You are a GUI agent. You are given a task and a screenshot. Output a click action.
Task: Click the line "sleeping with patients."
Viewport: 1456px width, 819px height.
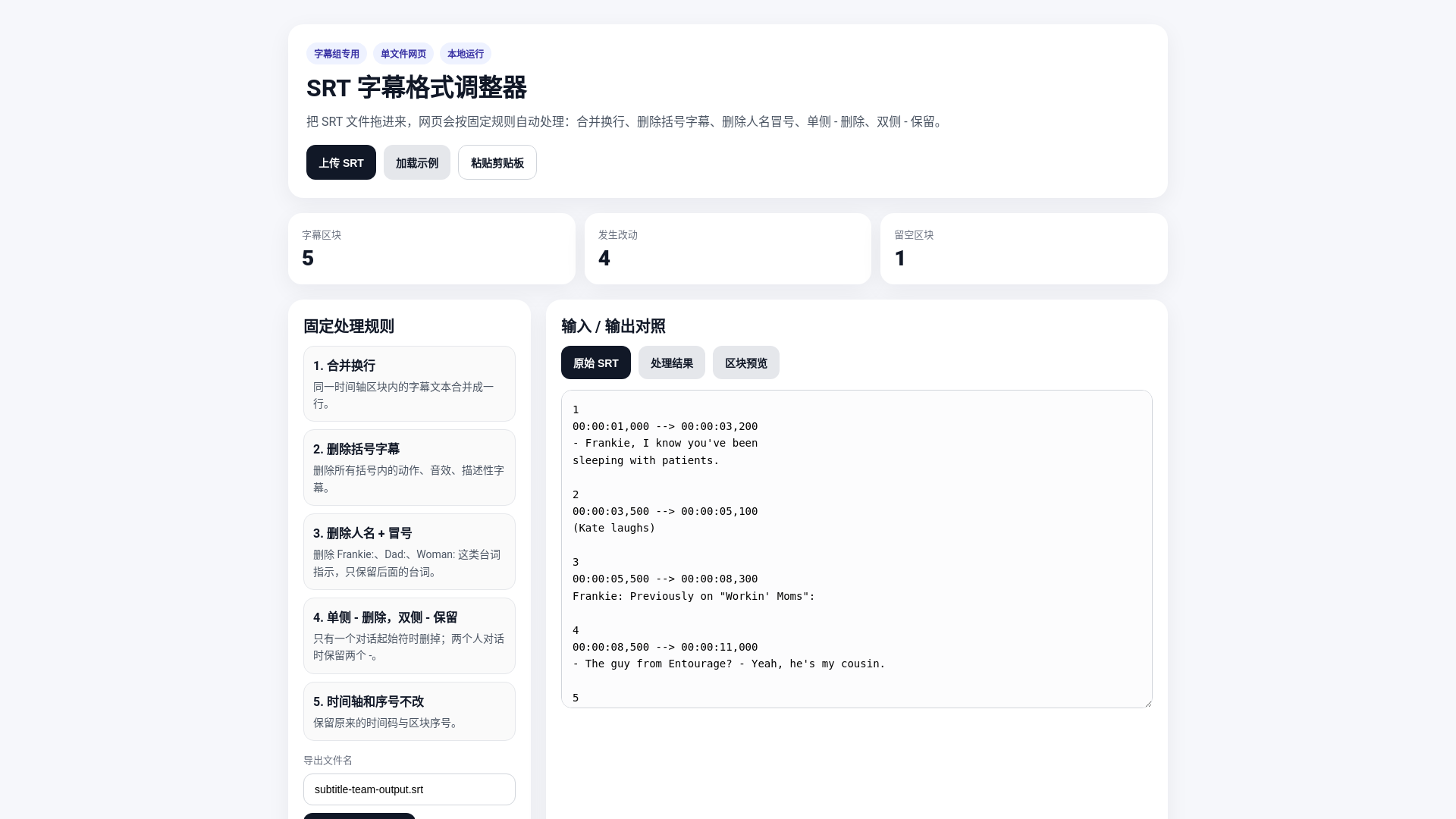coord(645,460)
